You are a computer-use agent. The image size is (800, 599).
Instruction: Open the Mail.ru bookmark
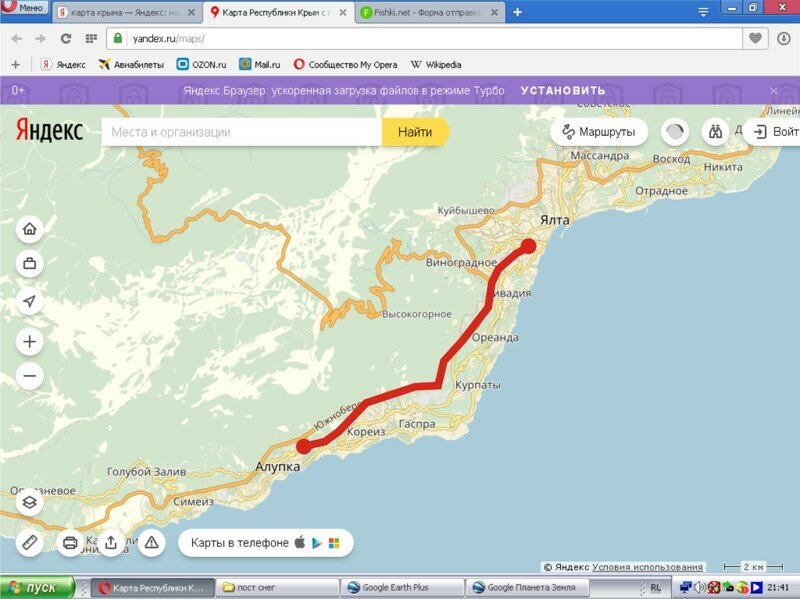[x=260, y=65]
